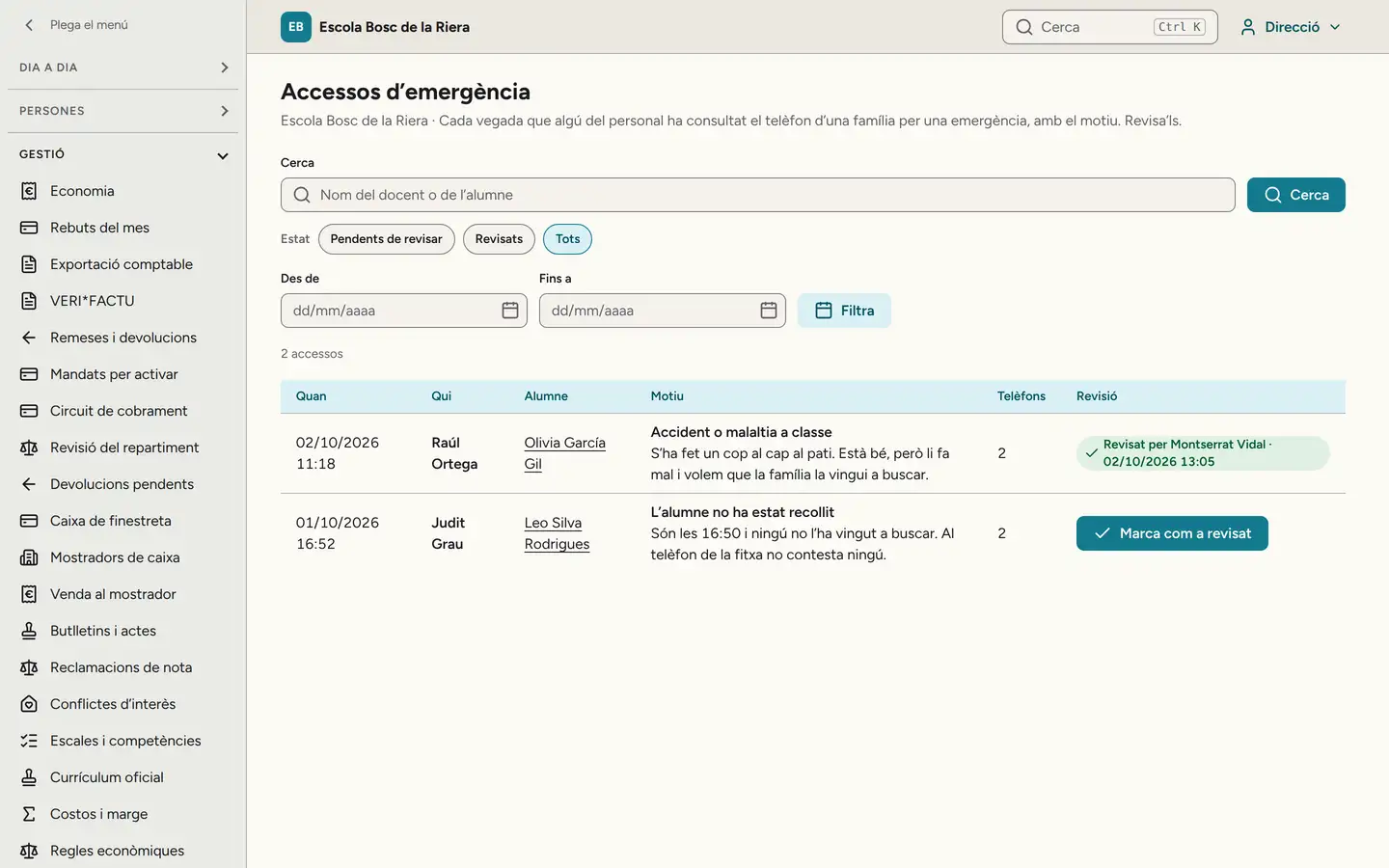1389x868 pixels.
Task: Click the Revisat per Montserrat Vidal badge
Action: point(1203,453)
